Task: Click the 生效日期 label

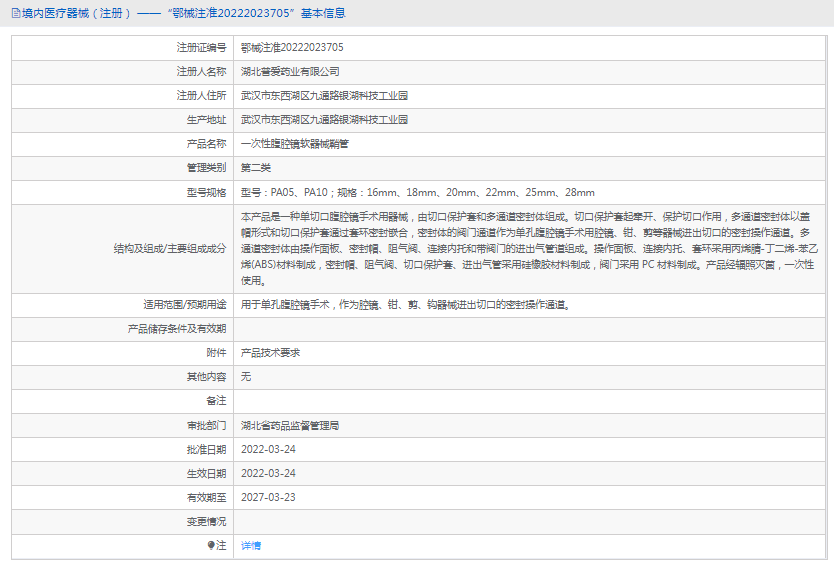Action: (x=206, y=473)
